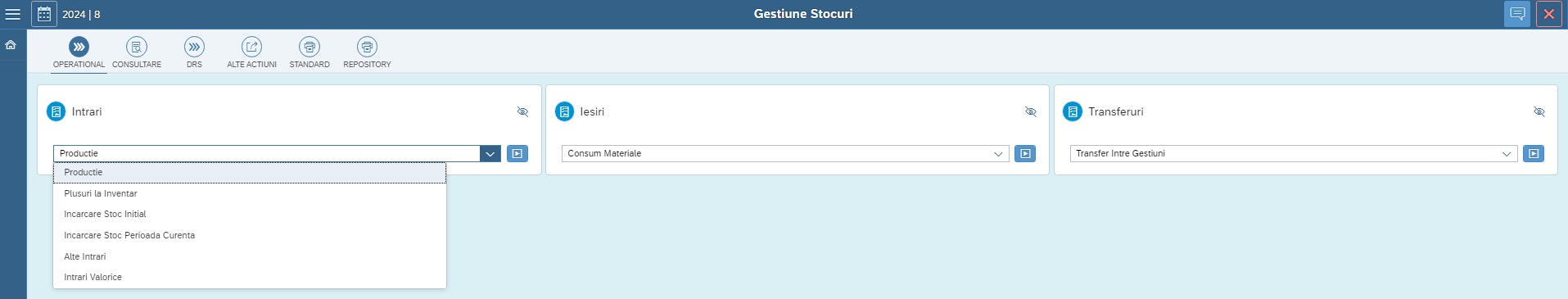Image resolution: width=1568 pixels, height=299 pixels.
Task: Go to the home icon in the sidebar
Action: pyautogui.click(x=11, y=45)
